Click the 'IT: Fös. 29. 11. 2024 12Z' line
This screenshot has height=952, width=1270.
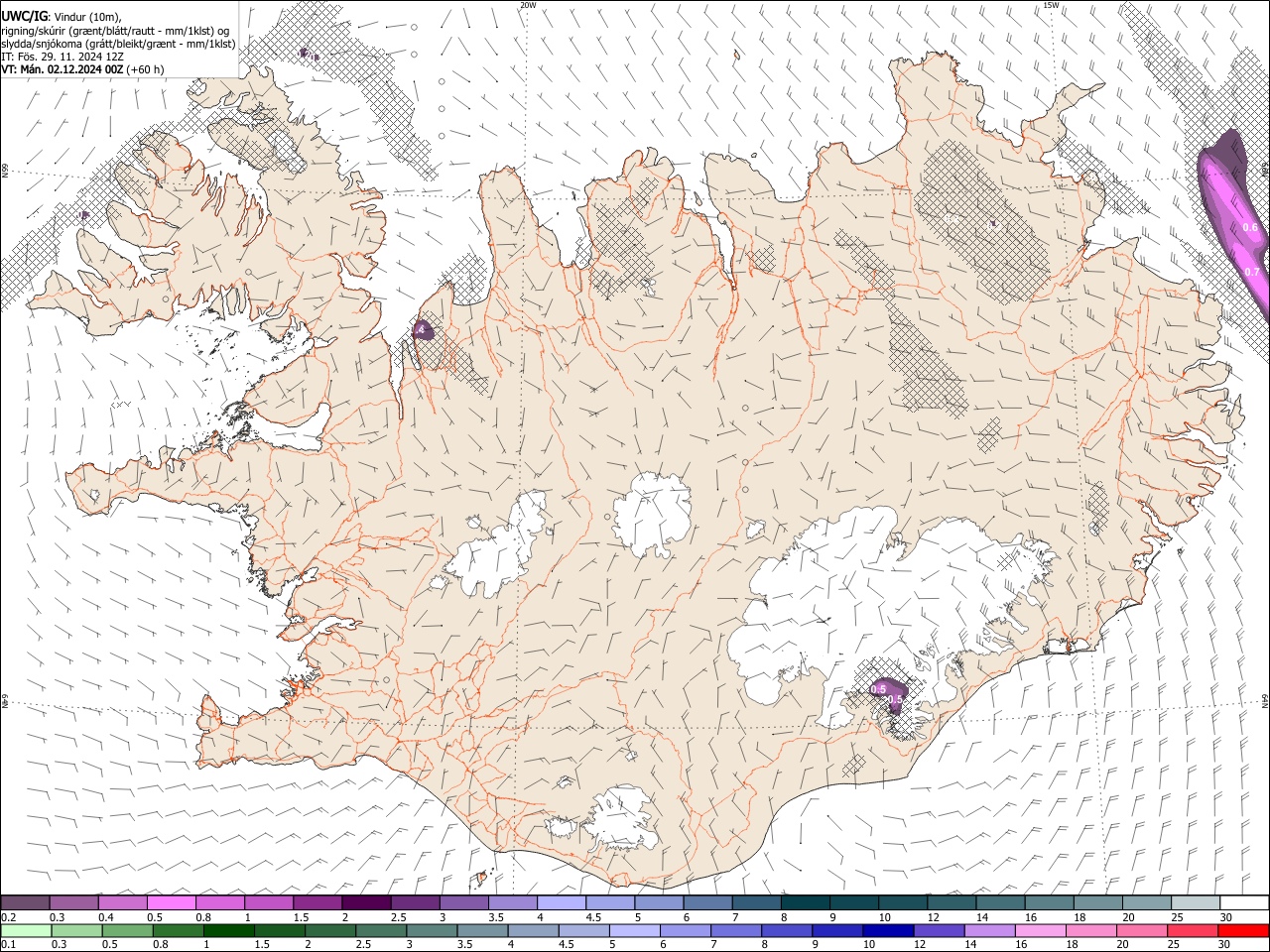63,57
